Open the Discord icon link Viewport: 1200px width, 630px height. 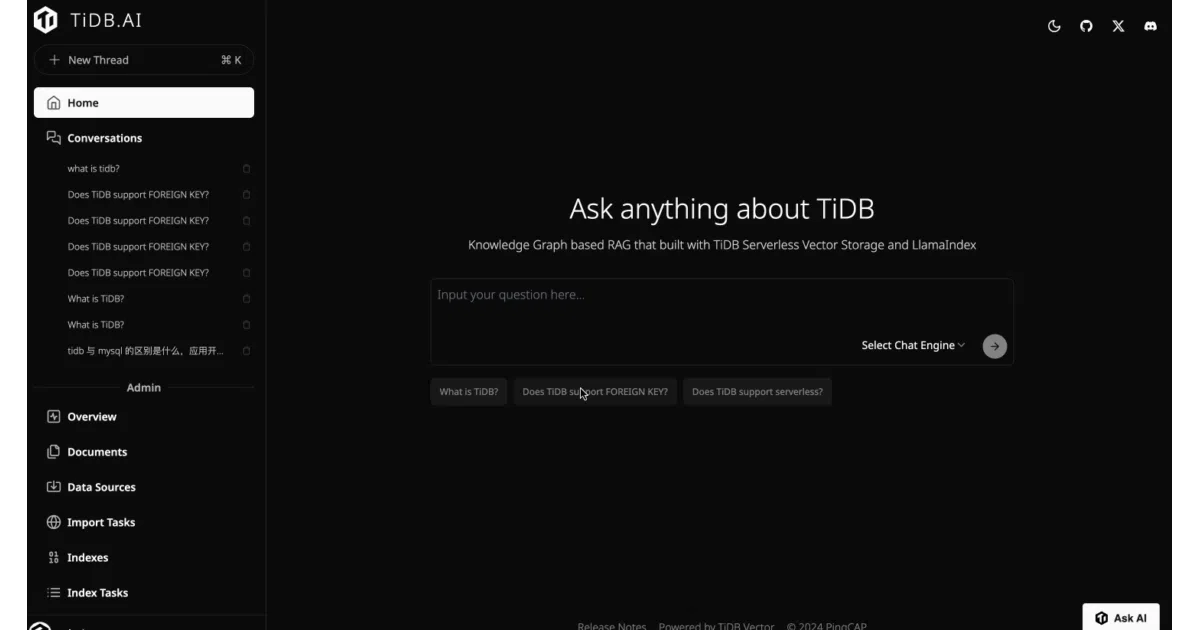click(1150, 26)
